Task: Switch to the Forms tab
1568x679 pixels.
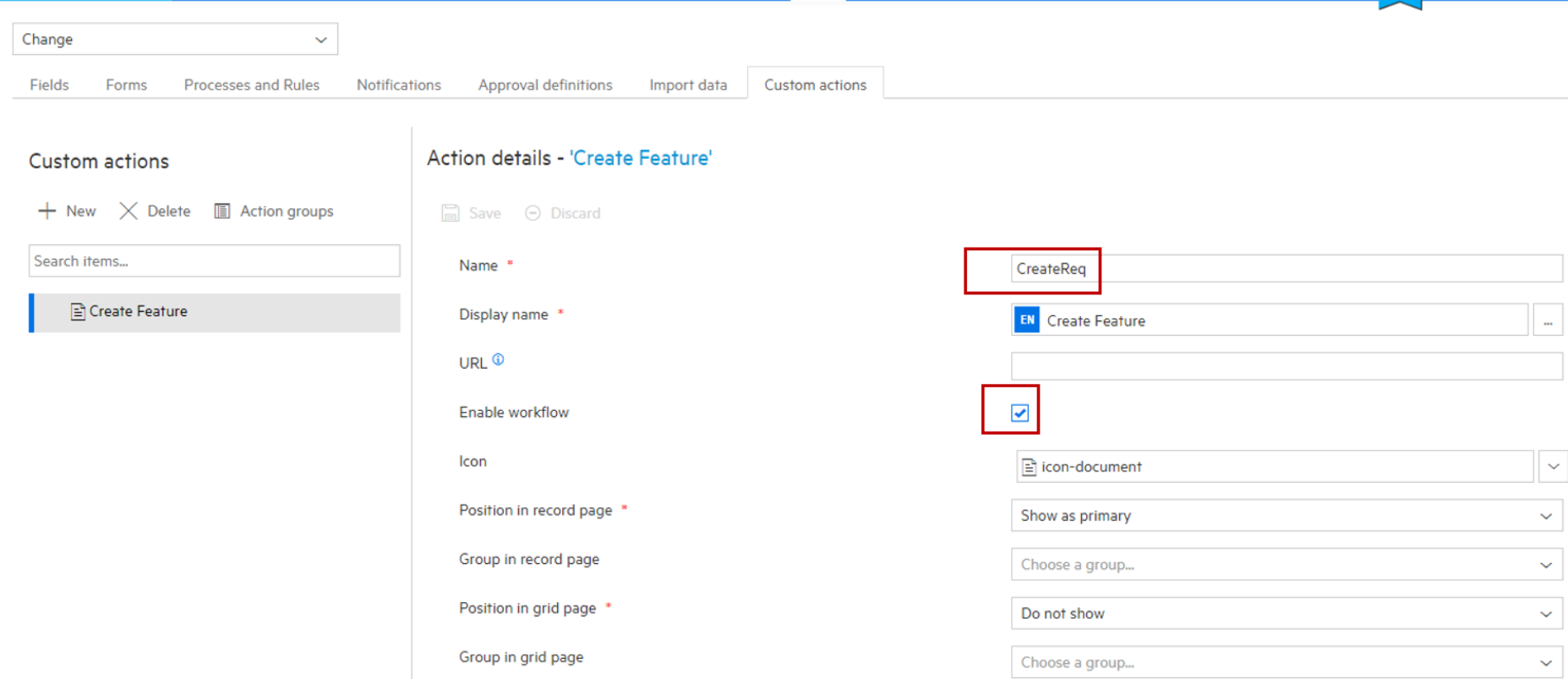Action: point(126,85)
